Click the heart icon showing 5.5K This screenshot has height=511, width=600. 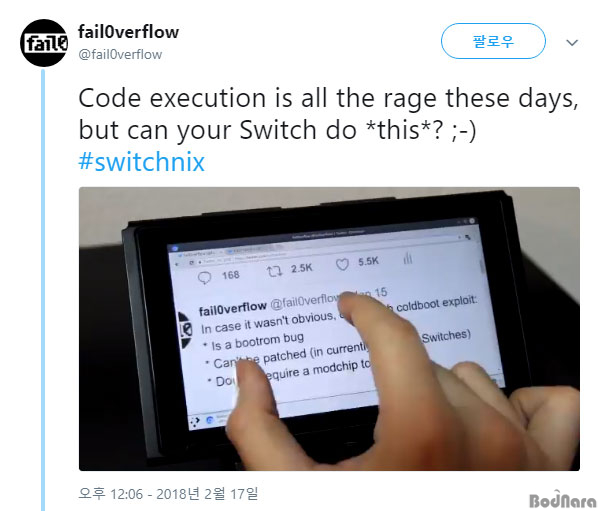tap(342, 264)
